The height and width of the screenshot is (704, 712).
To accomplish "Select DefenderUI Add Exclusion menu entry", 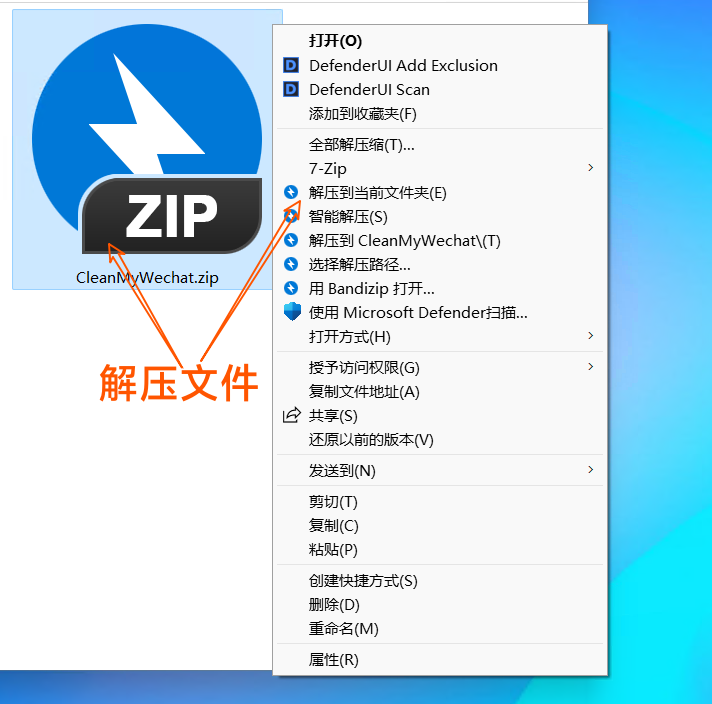I will click(x=440, y=65).
